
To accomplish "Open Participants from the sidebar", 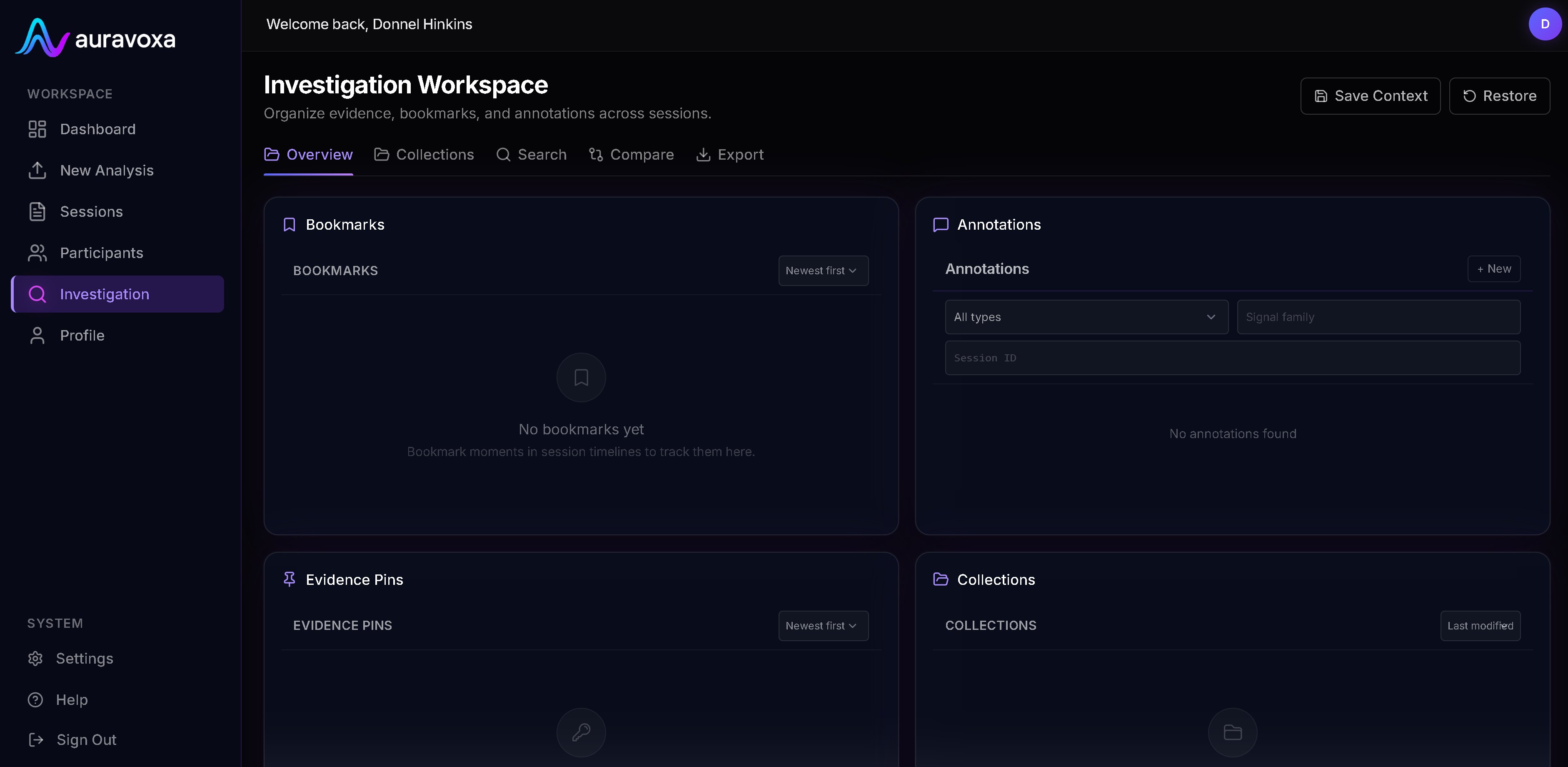I will [x=118, y=253].
